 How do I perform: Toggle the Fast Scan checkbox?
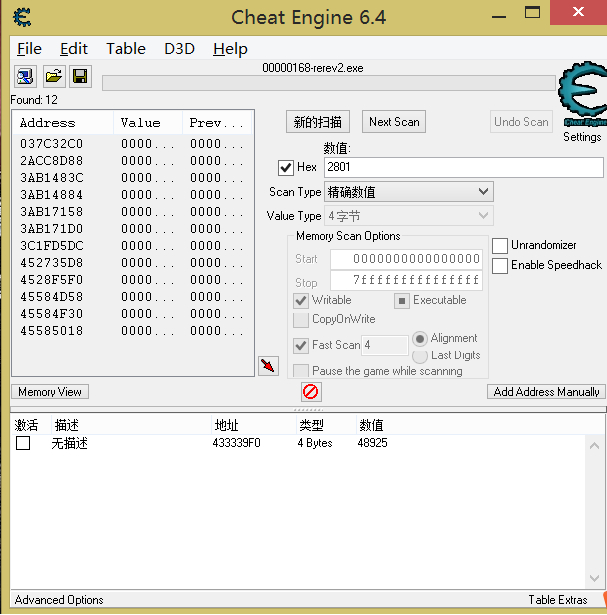click(301, 346)
